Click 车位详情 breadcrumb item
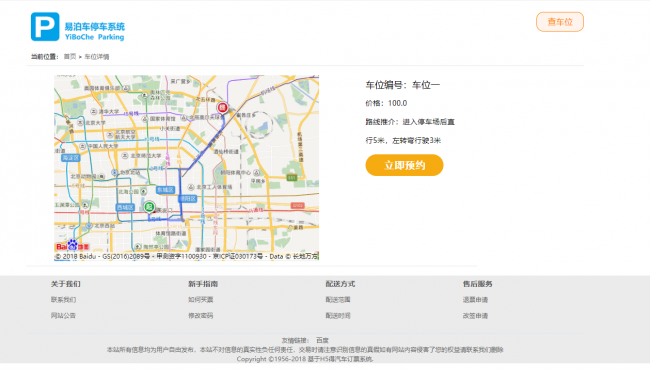Viewport: 650px width, 370px height. pyautogui.click(x=97, y=57)
